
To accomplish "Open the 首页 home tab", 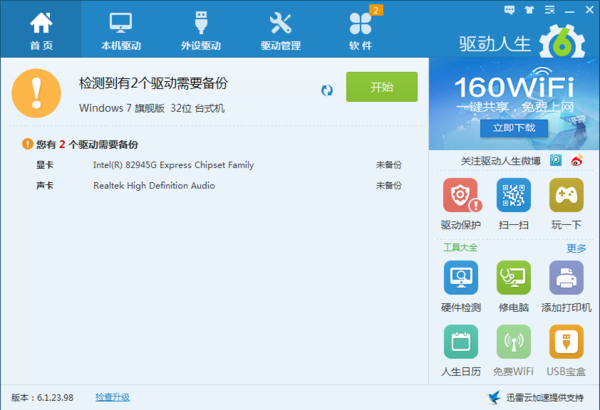I will 41,29.
